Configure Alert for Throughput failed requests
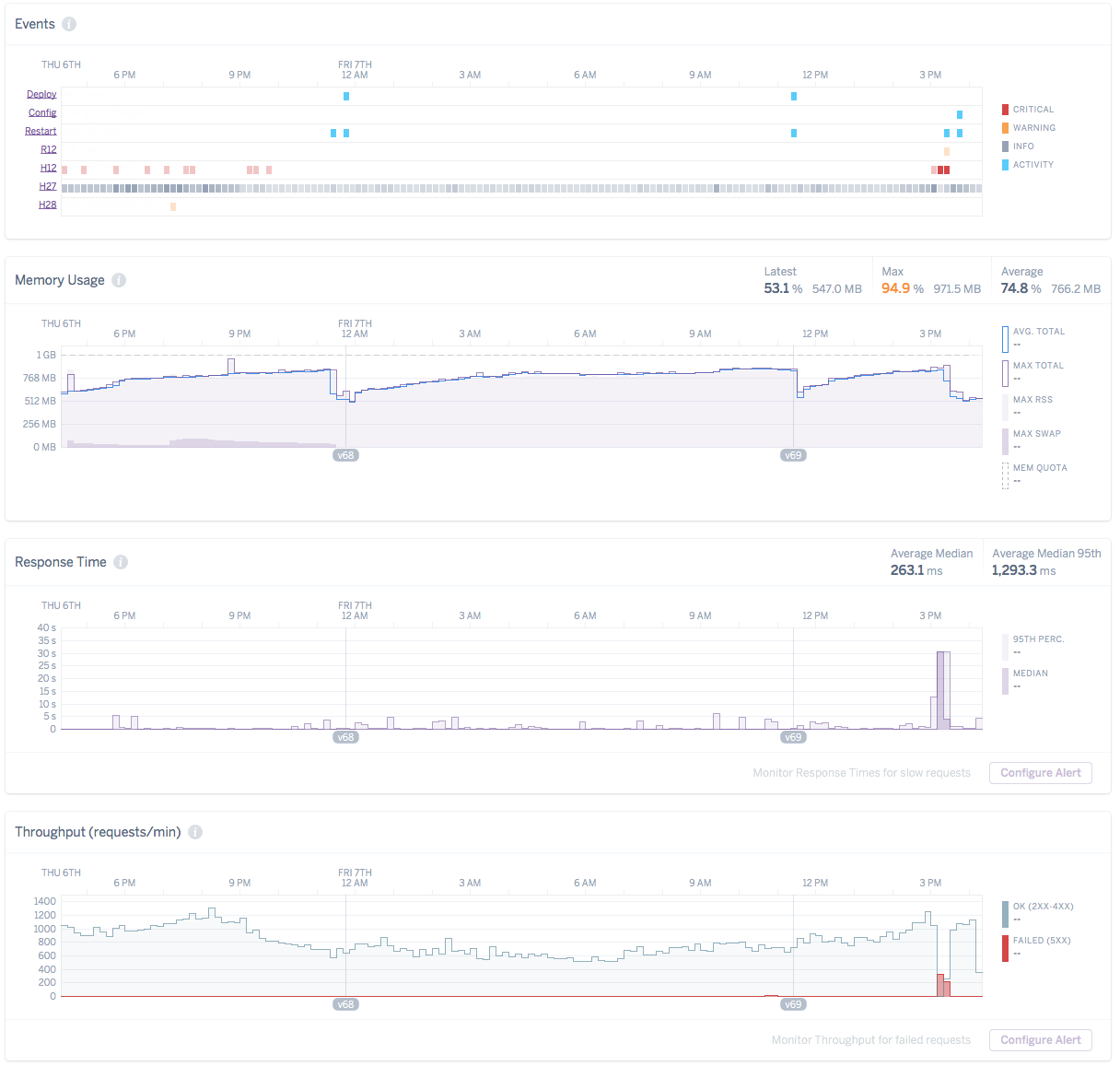The width and height of the screenshot is (1120, 1066). click(1040, 1040)
